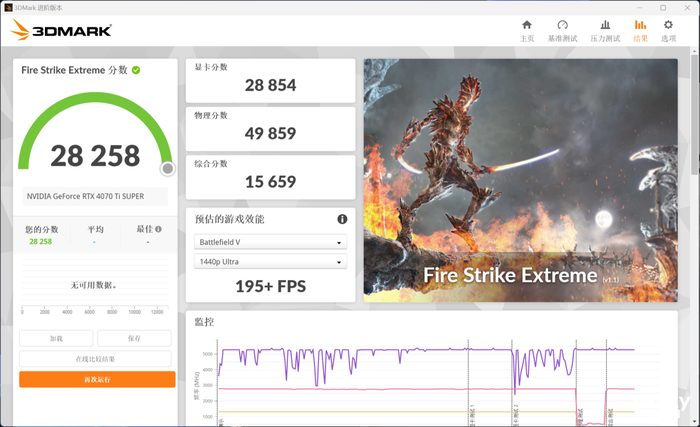Open the Results (结果) tab
This screenshot has width=700, height=427.
pos(640,31)
